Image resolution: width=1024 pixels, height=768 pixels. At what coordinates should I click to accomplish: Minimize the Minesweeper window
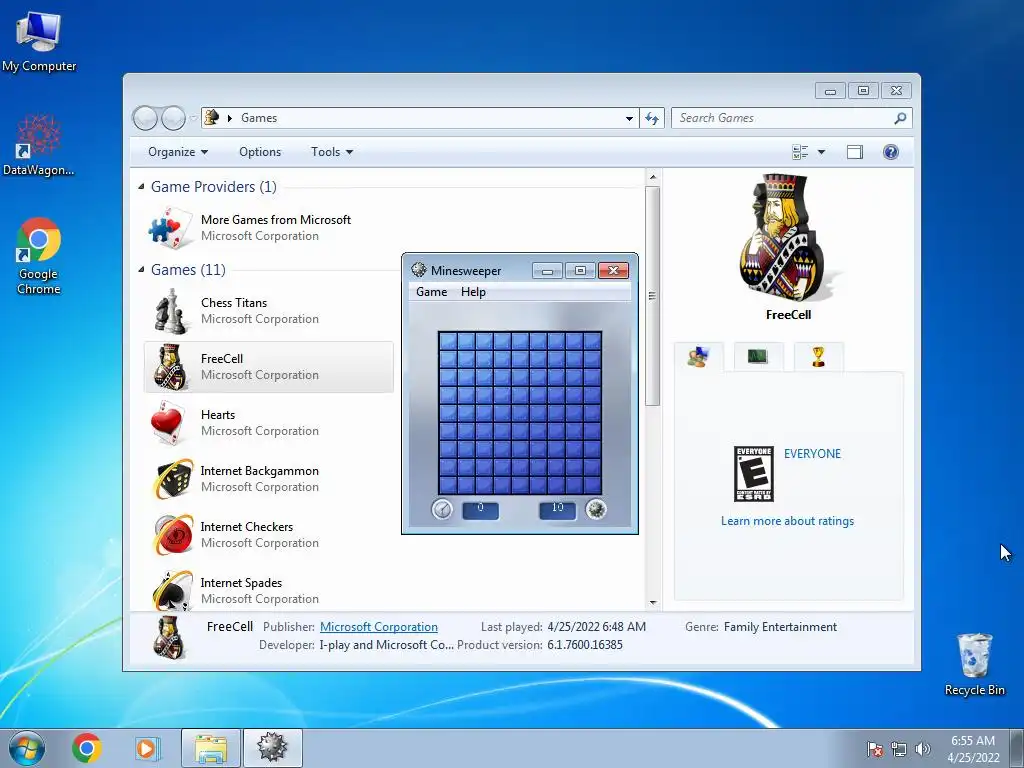coord(547,271)
